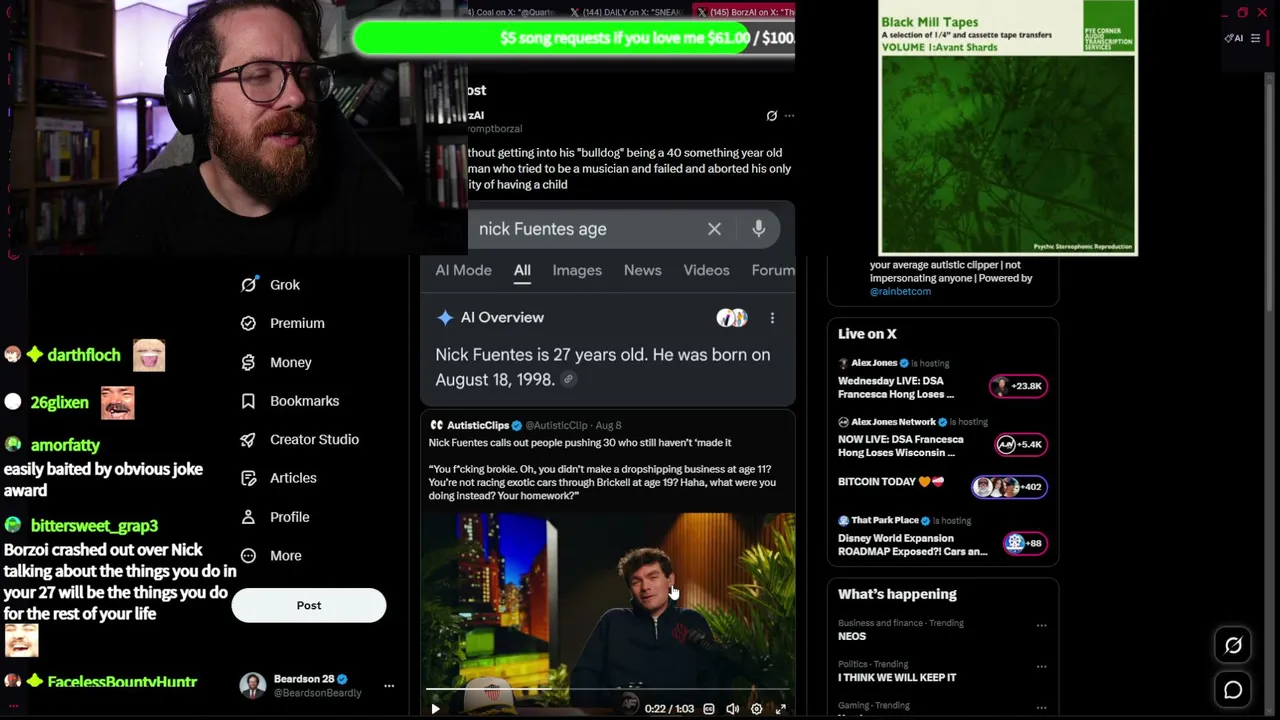Viewport: 1280px width, 720px height.
Task: Switch to the "Coal on X" browser tab
Action: coord(512,12)
